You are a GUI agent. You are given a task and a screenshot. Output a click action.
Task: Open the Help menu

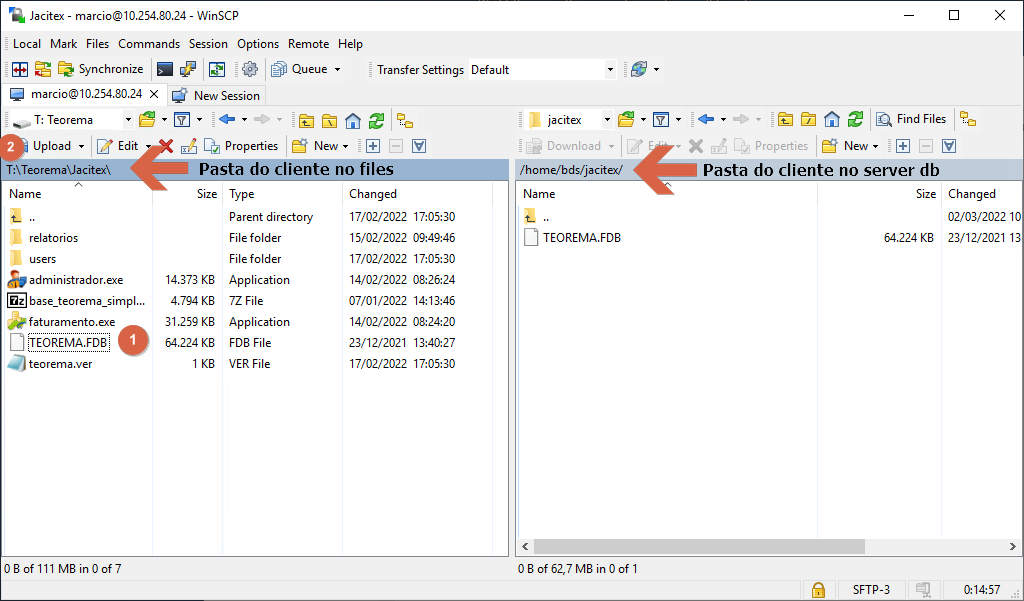(x=350, y=44)
